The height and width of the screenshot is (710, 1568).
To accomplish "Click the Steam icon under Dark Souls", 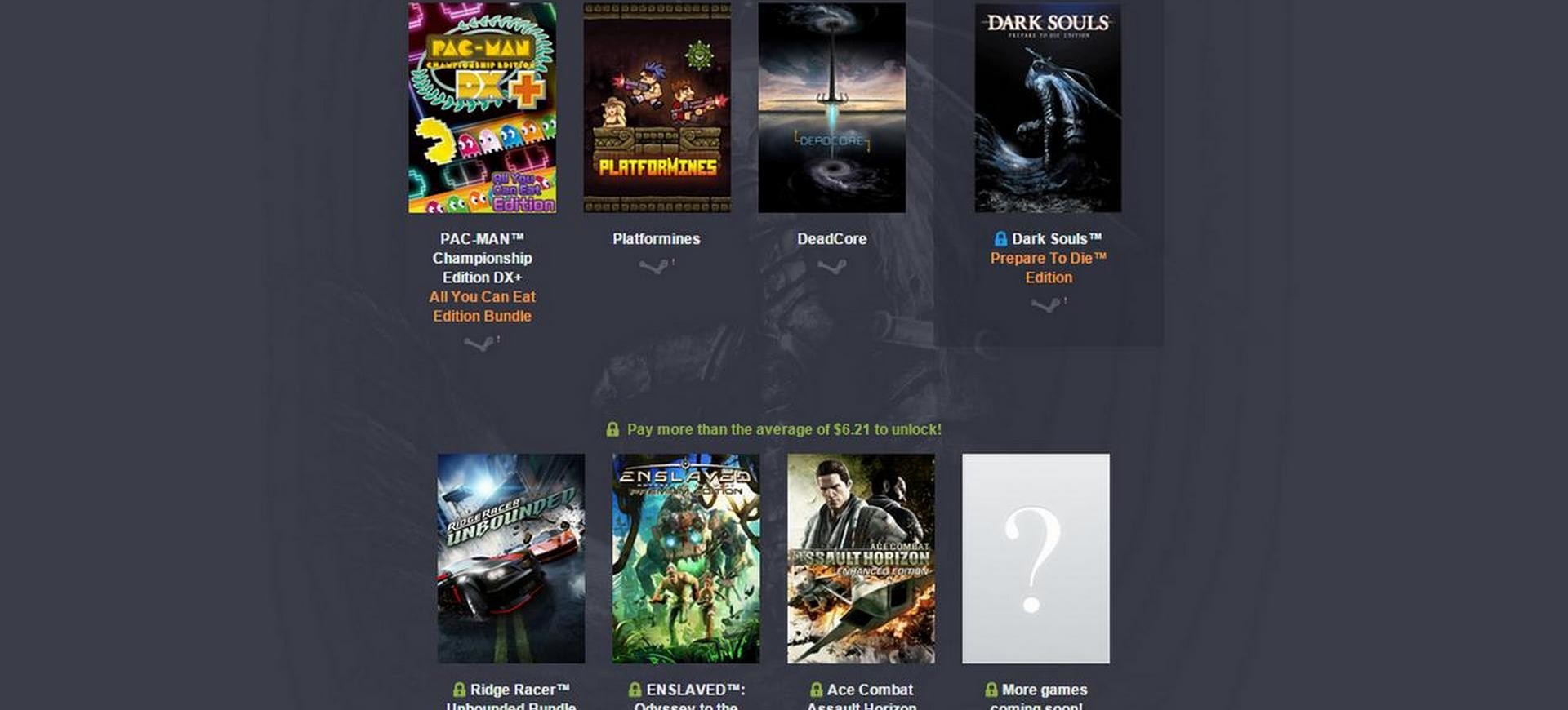I will pos(1046,304).
